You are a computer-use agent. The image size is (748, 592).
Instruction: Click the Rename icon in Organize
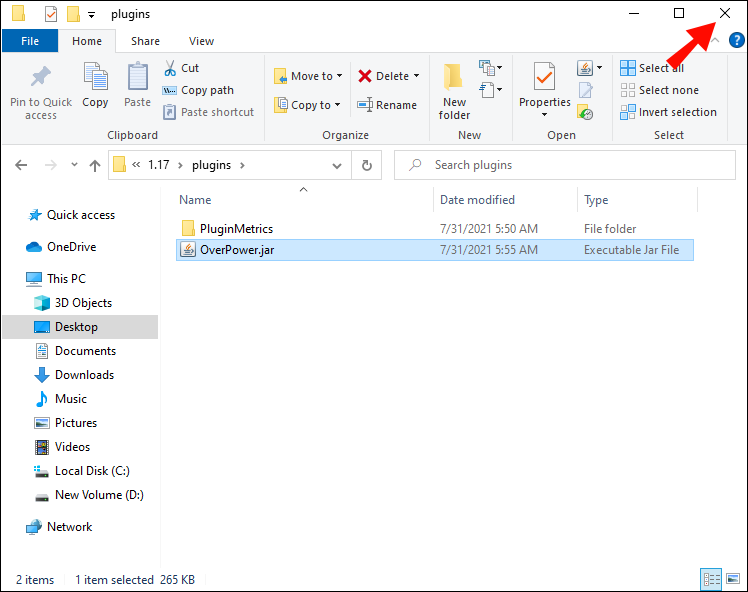pyautogui.click(x=365, y=104)
